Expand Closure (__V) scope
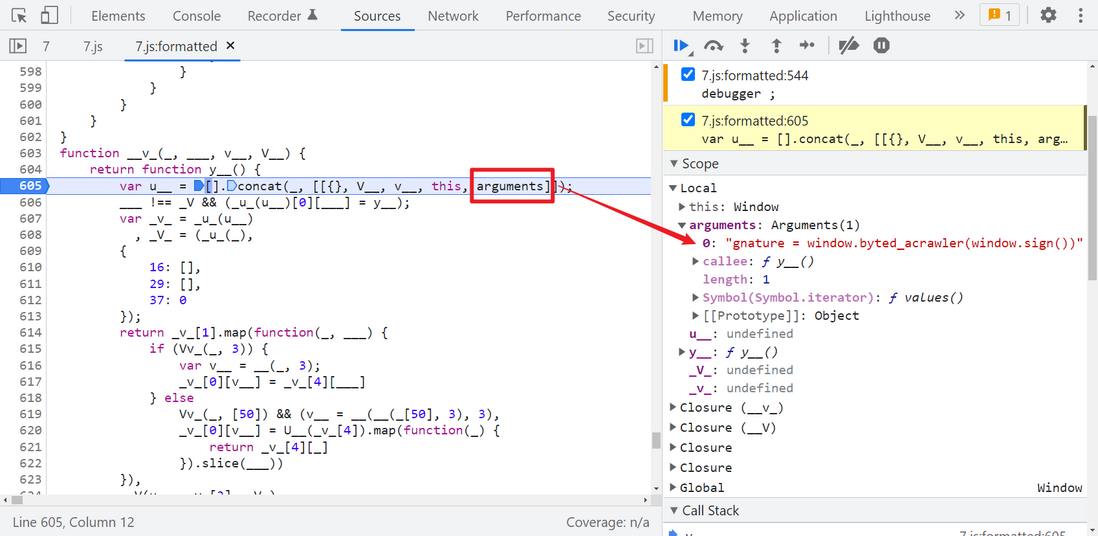1098x536 pixels. pos(673,428)
